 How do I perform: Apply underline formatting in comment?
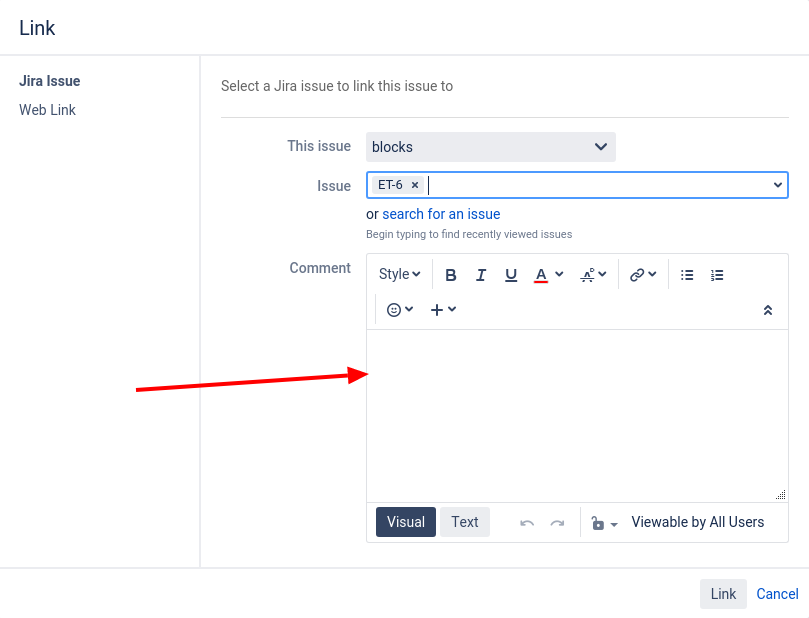(x=511, y=275)
